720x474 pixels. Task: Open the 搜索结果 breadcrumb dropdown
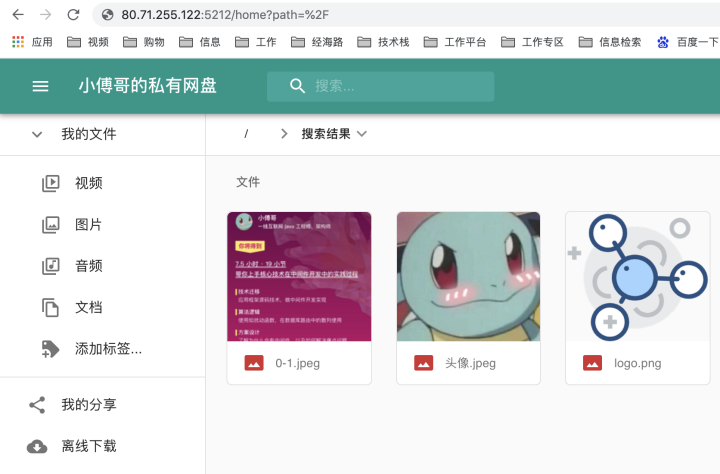pyautogui.click(x=334, y=134)
